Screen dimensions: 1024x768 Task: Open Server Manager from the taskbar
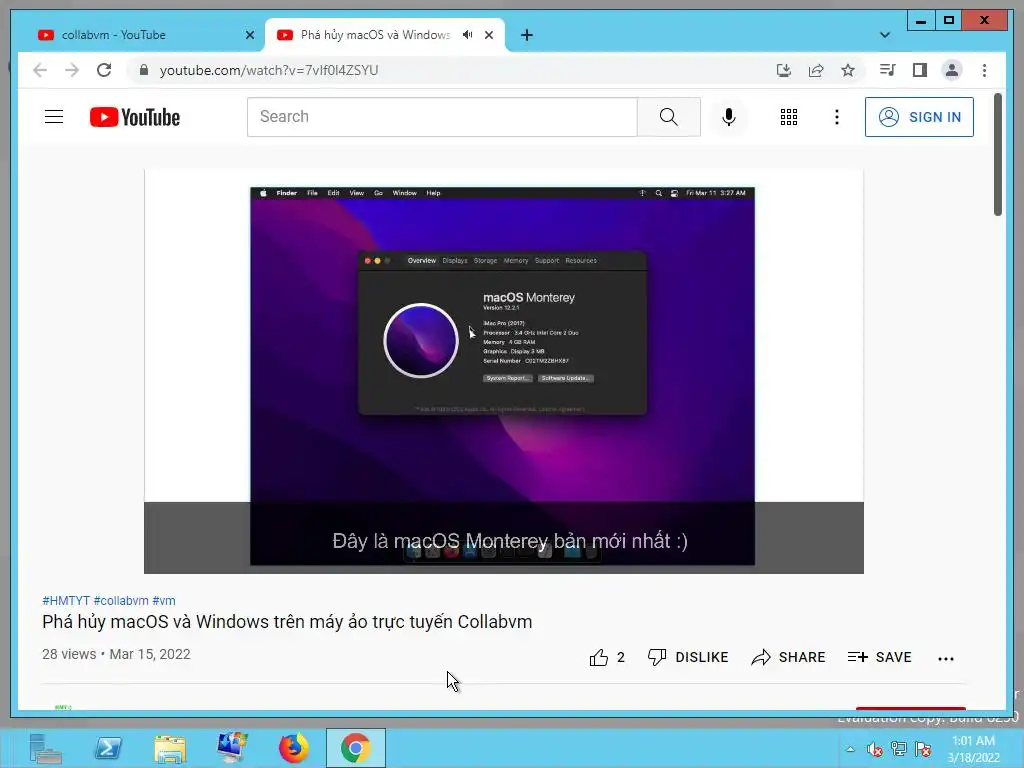click(x=45, y=748)
